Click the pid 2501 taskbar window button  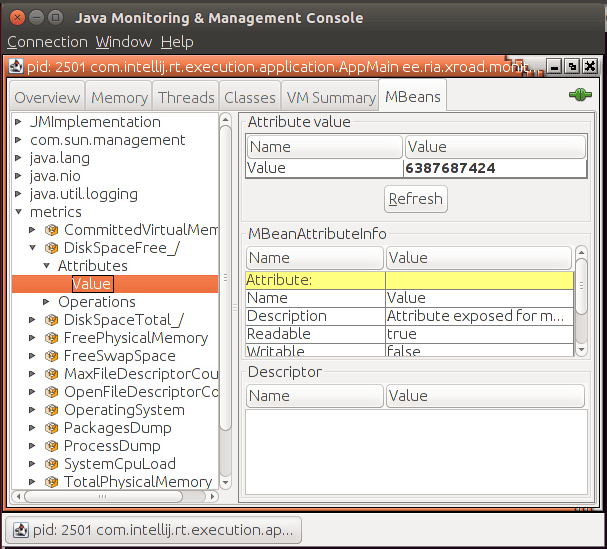(x=153, y=529)
